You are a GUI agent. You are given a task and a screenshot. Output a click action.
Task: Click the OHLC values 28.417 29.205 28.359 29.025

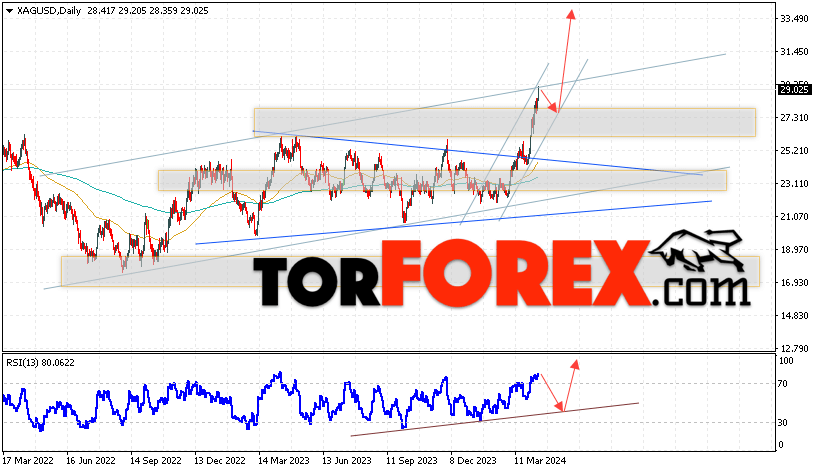point(148,11)
